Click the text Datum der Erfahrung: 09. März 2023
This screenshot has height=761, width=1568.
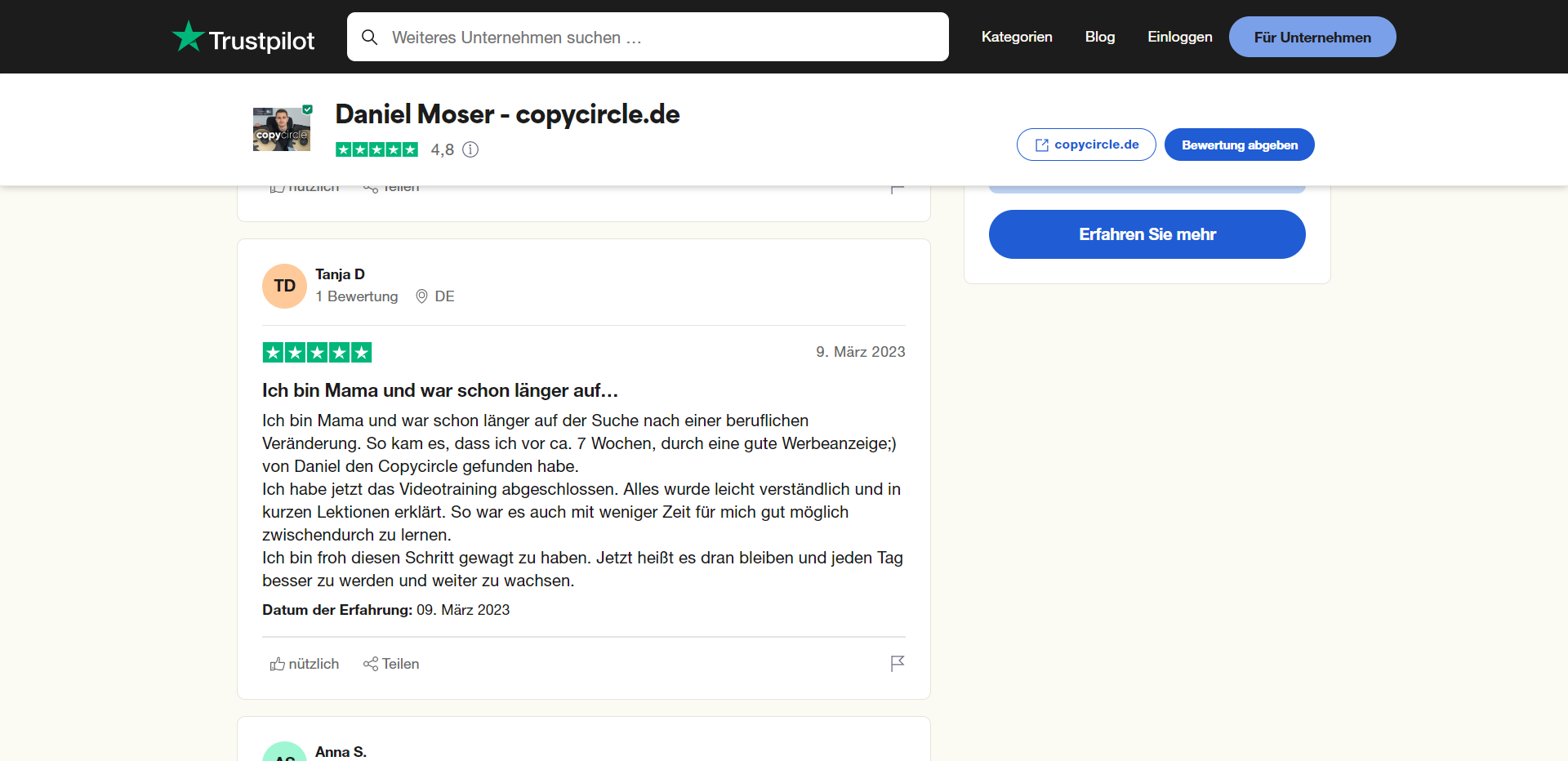(385, 610)
